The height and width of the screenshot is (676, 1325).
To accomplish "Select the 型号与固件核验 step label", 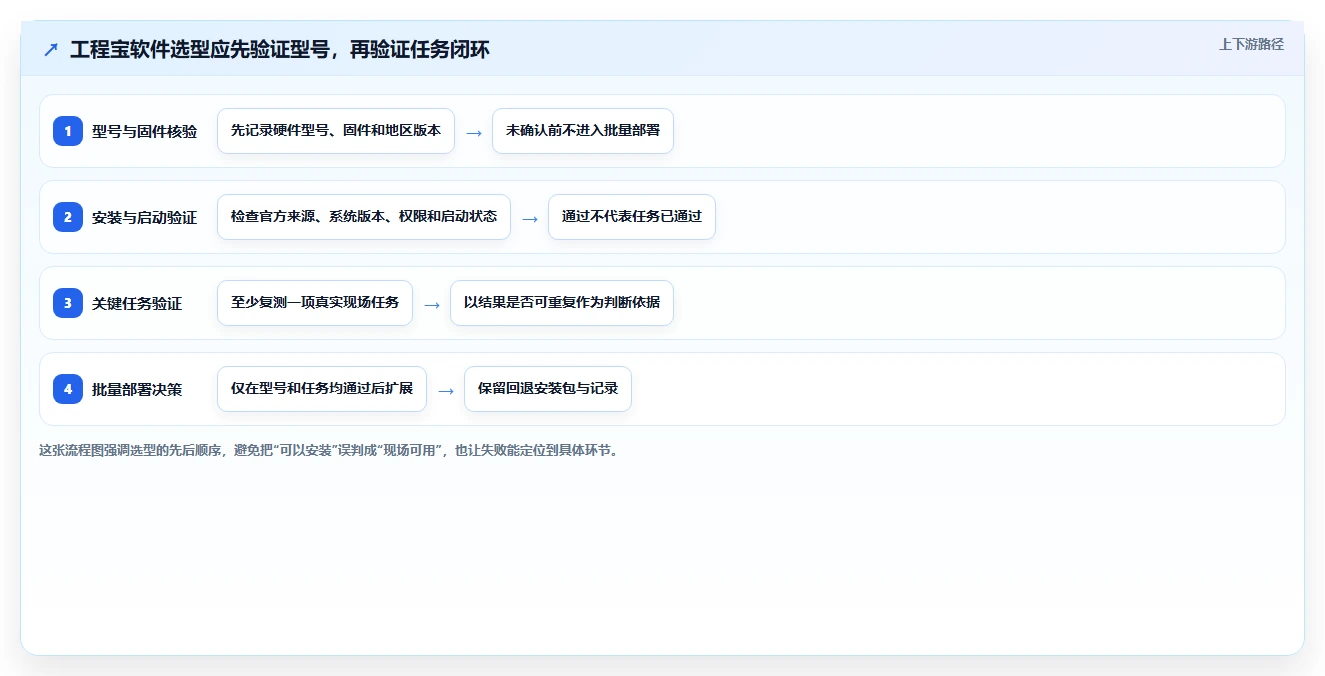I will tap(144, 131).
